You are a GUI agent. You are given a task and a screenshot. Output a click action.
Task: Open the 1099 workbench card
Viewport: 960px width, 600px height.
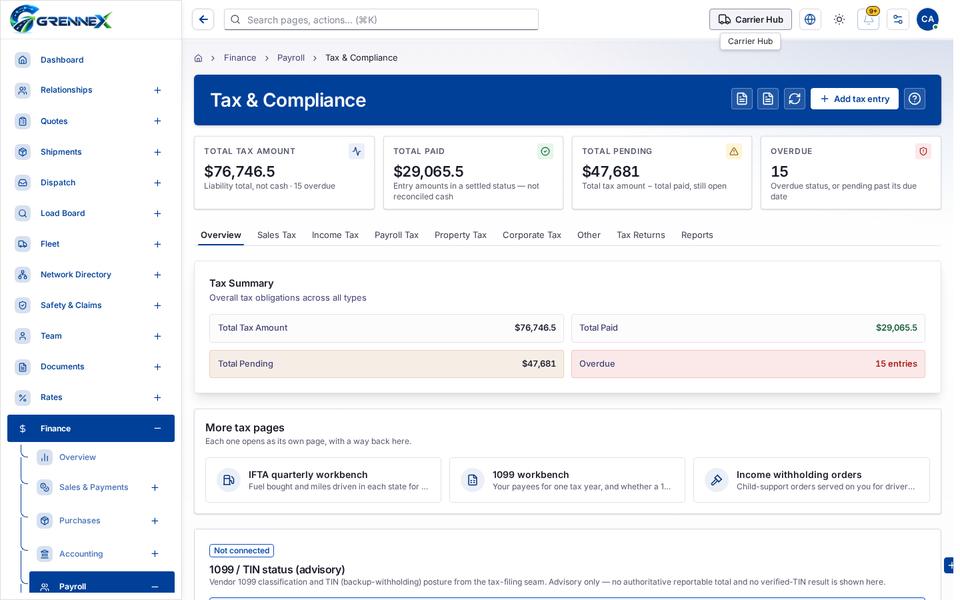[x=567, y=480]
